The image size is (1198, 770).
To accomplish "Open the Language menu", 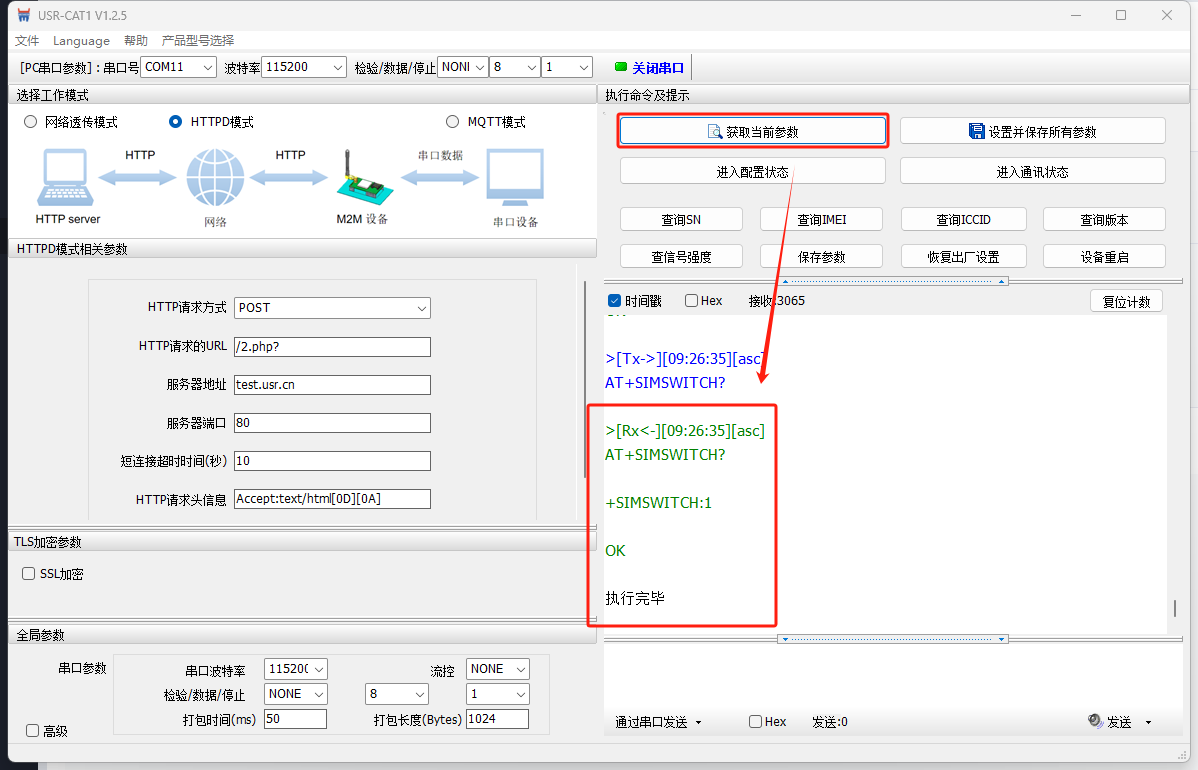I will 81,40.
